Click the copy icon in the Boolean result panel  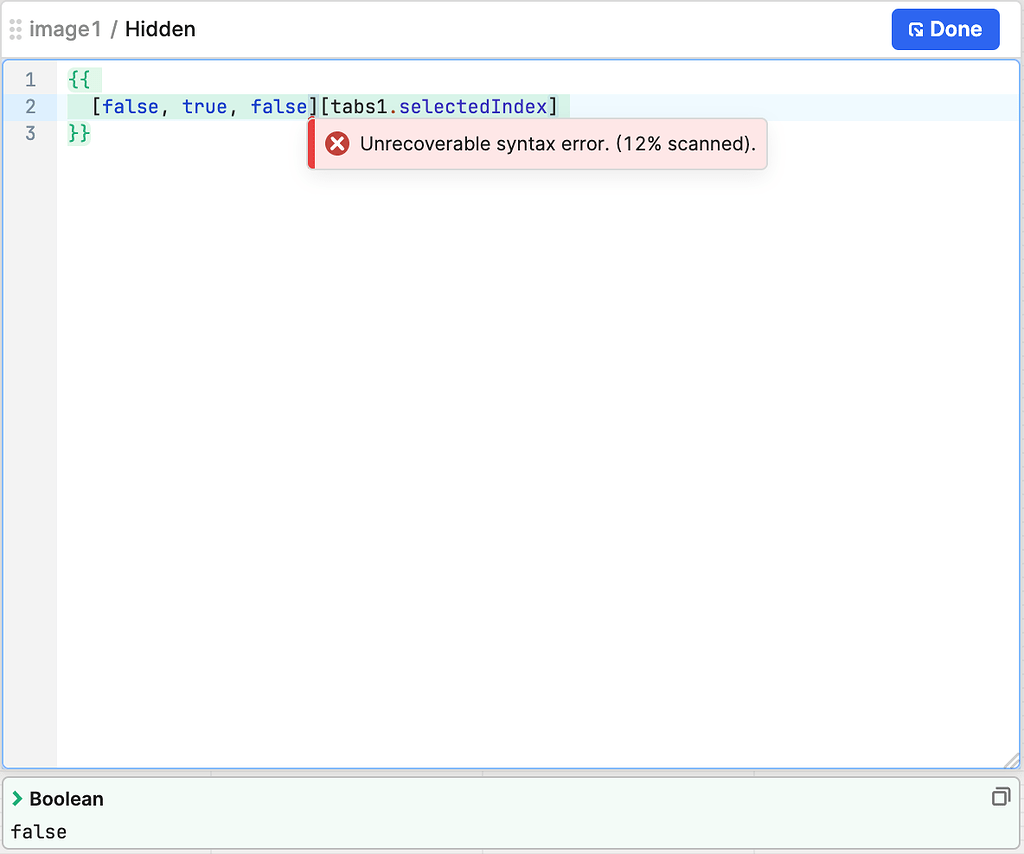(x=1001, y=797)
